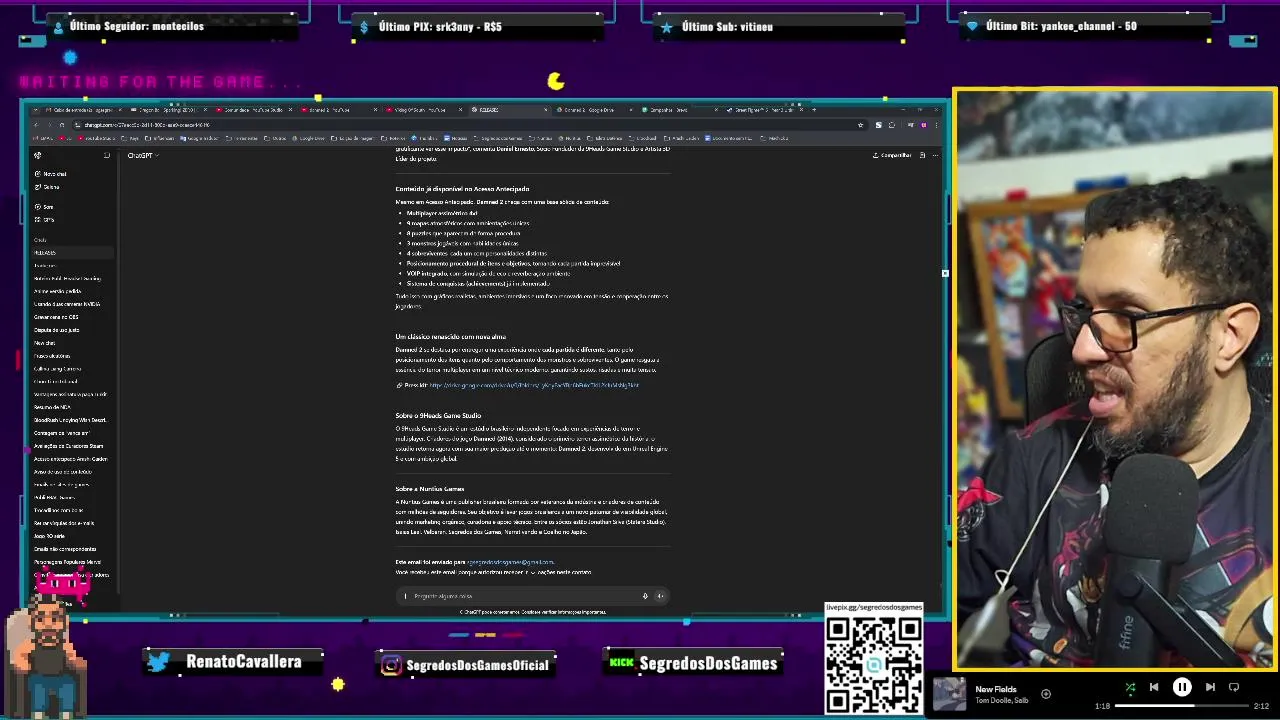Open the 'Avaliações de Curadores Steam' chat
Viewport: 1280px width, 720px height.
[68, 446]
